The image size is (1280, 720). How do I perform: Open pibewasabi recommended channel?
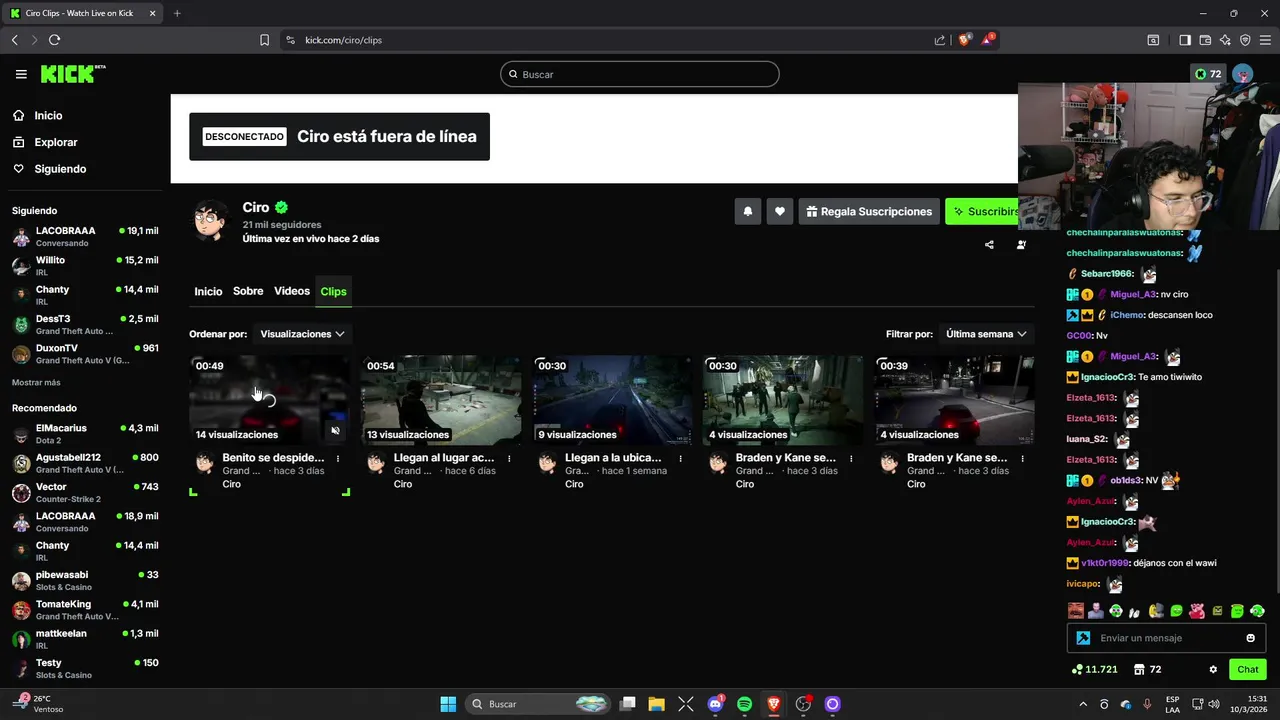click(x=85, y=580)
